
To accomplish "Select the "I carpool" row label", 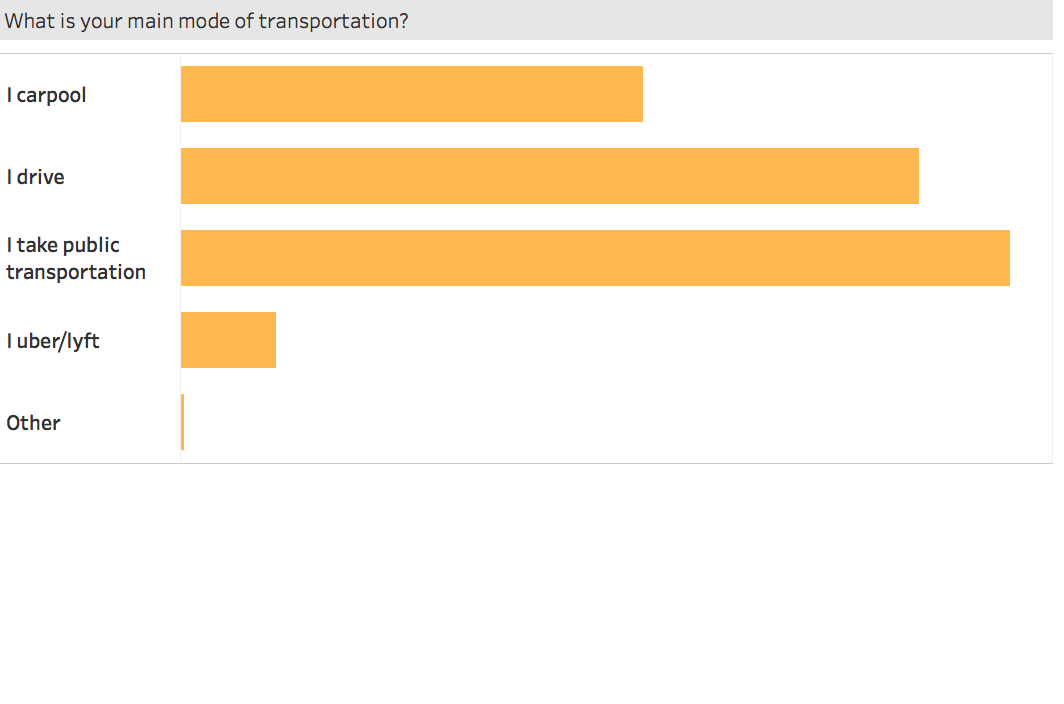I will click(x=47, y=95).
